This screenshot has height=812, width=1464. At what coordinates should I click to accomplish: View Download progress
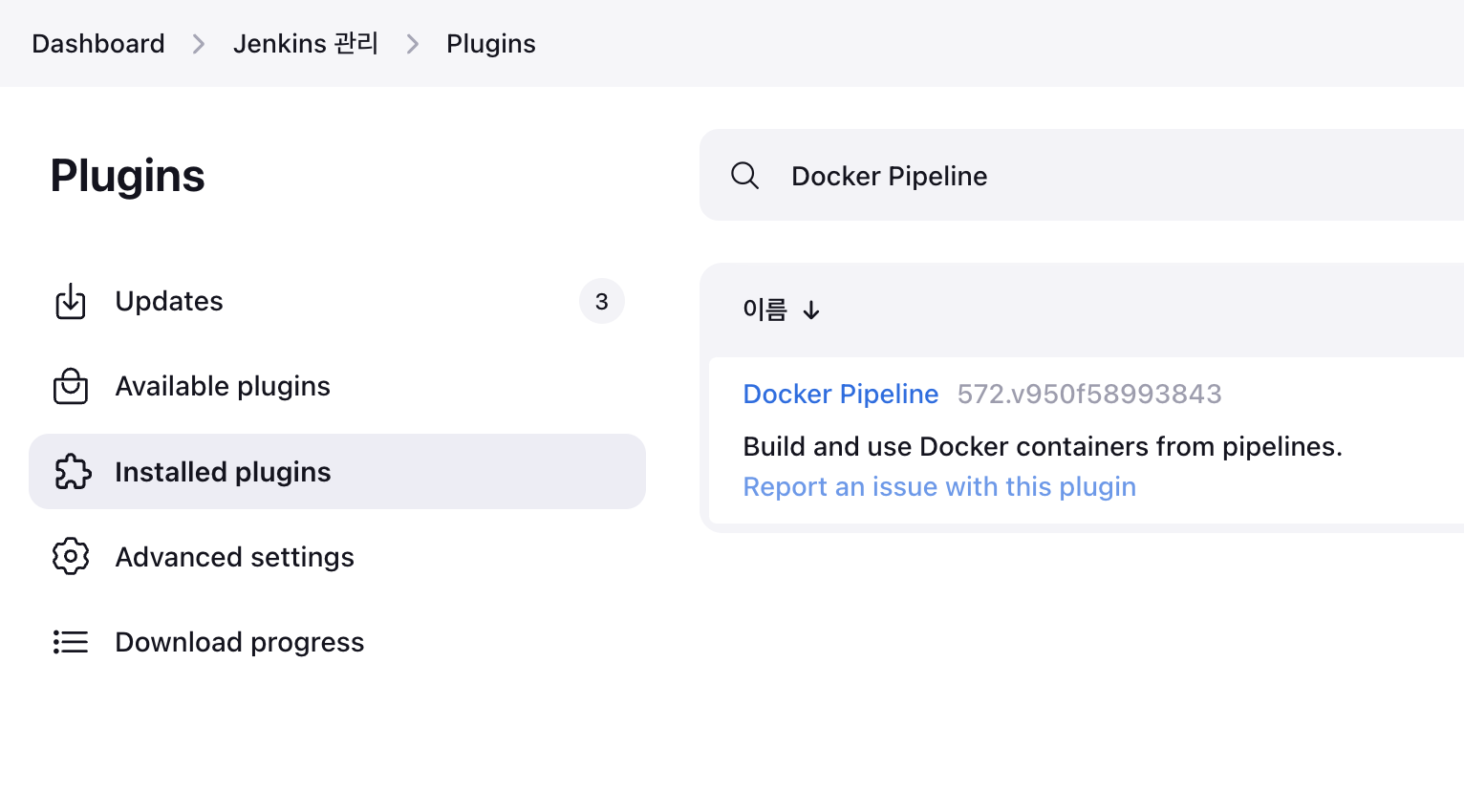pyautogui.click(x=337, y=642)
